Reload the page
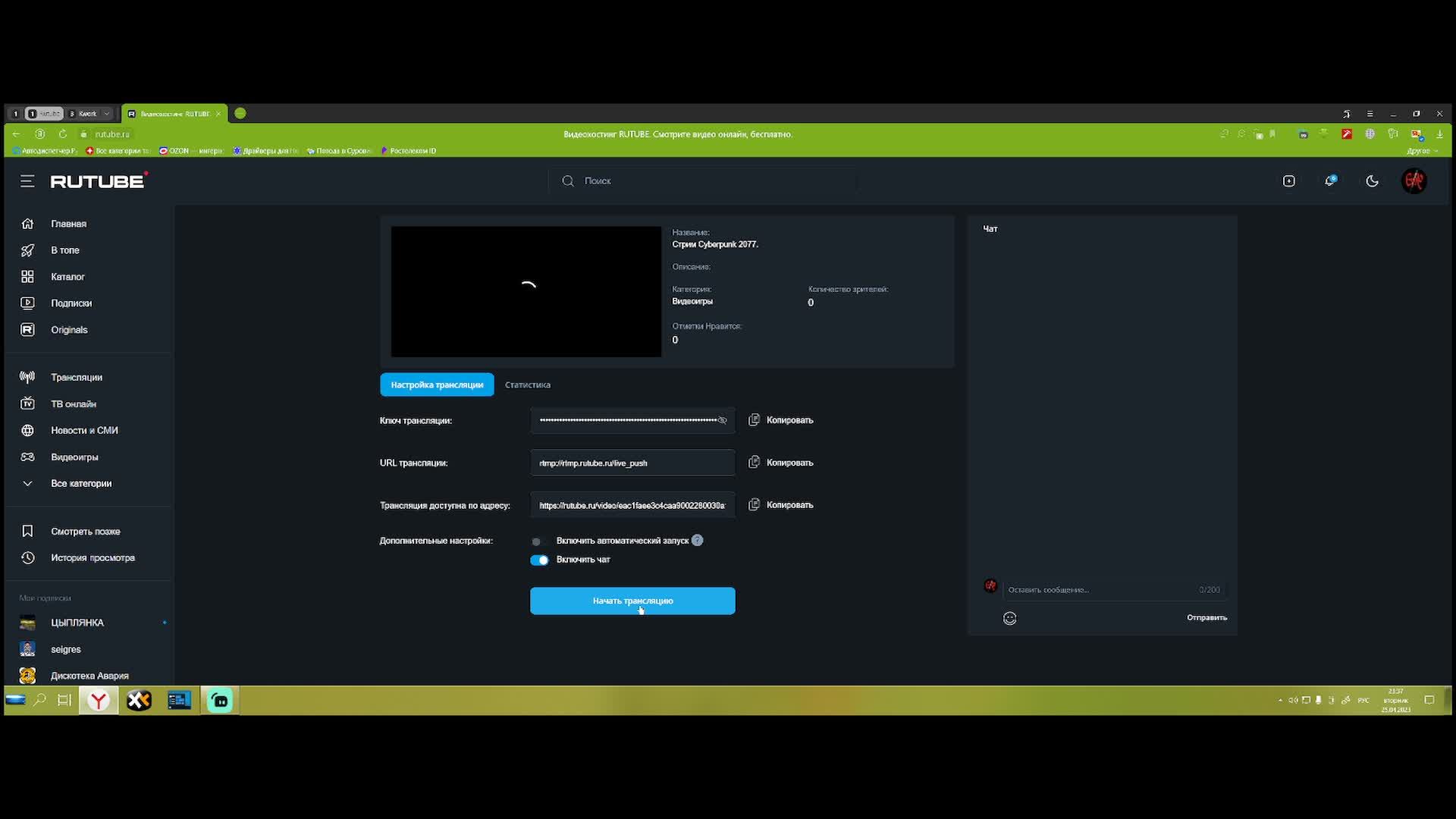 pos(63,134)
